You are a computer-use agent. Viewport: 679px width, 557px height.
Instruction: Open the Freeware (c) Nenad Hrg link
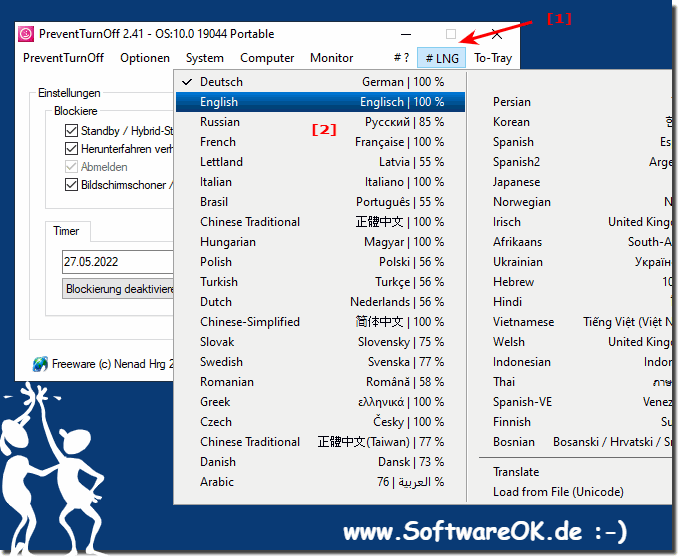coord(113,364)
